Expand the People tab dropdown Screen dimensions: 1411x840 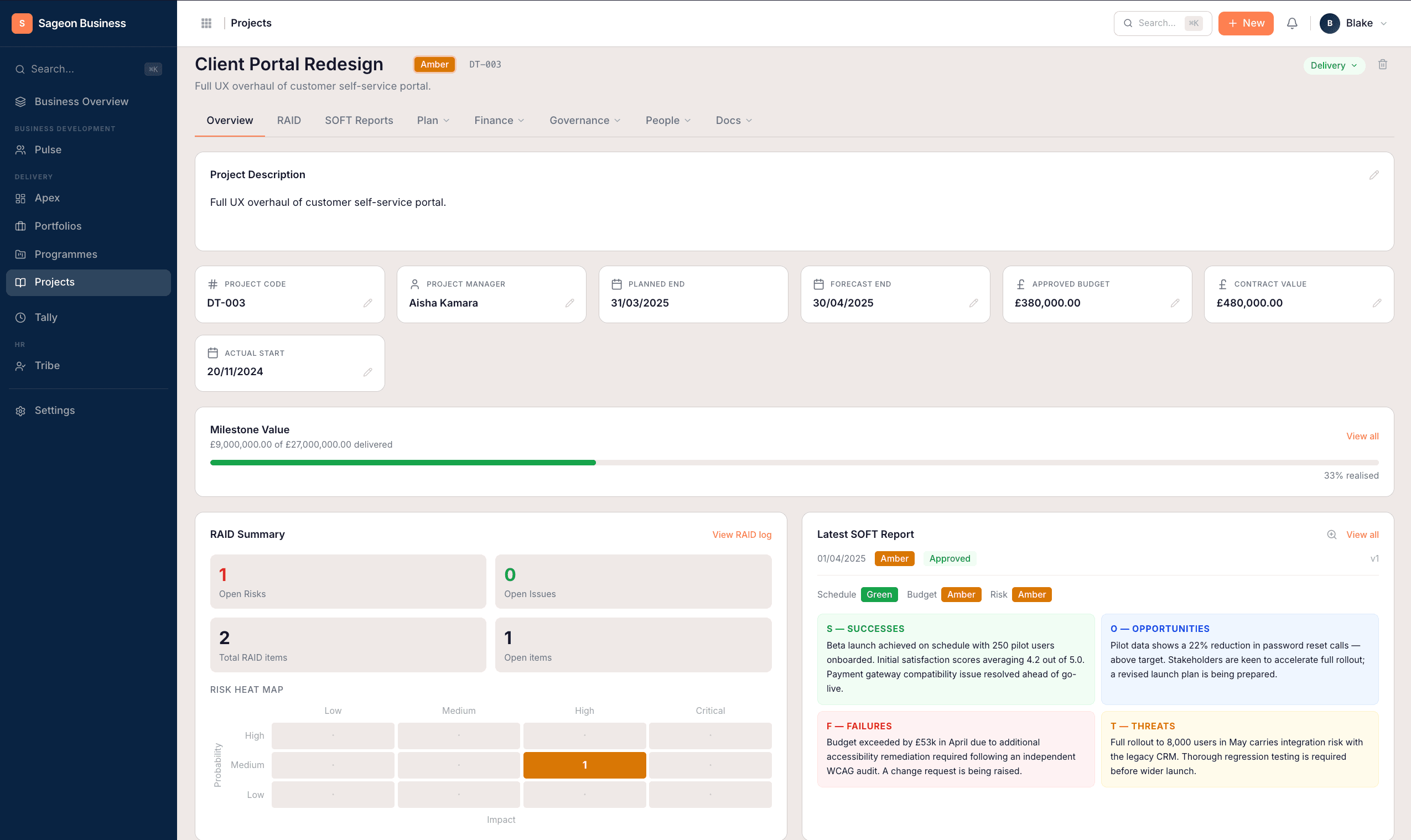668,121
